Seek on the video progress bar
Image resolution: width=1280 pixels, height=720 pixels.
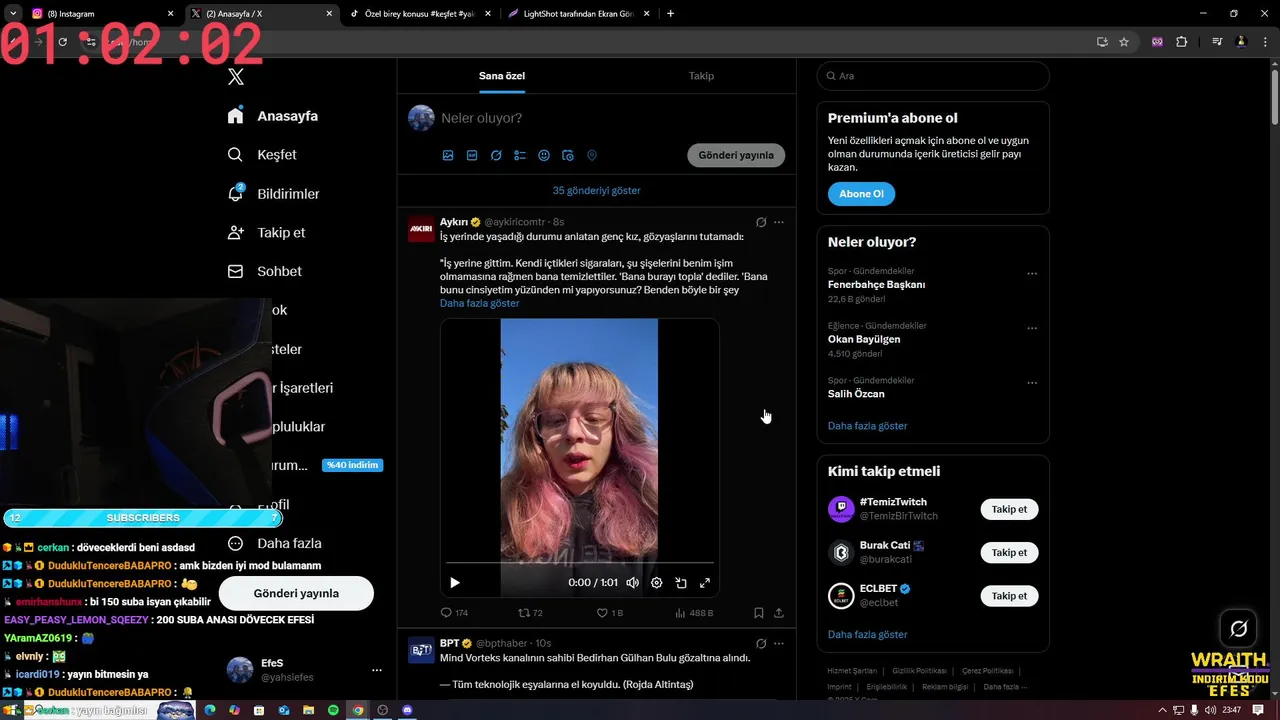click(580, 563)
